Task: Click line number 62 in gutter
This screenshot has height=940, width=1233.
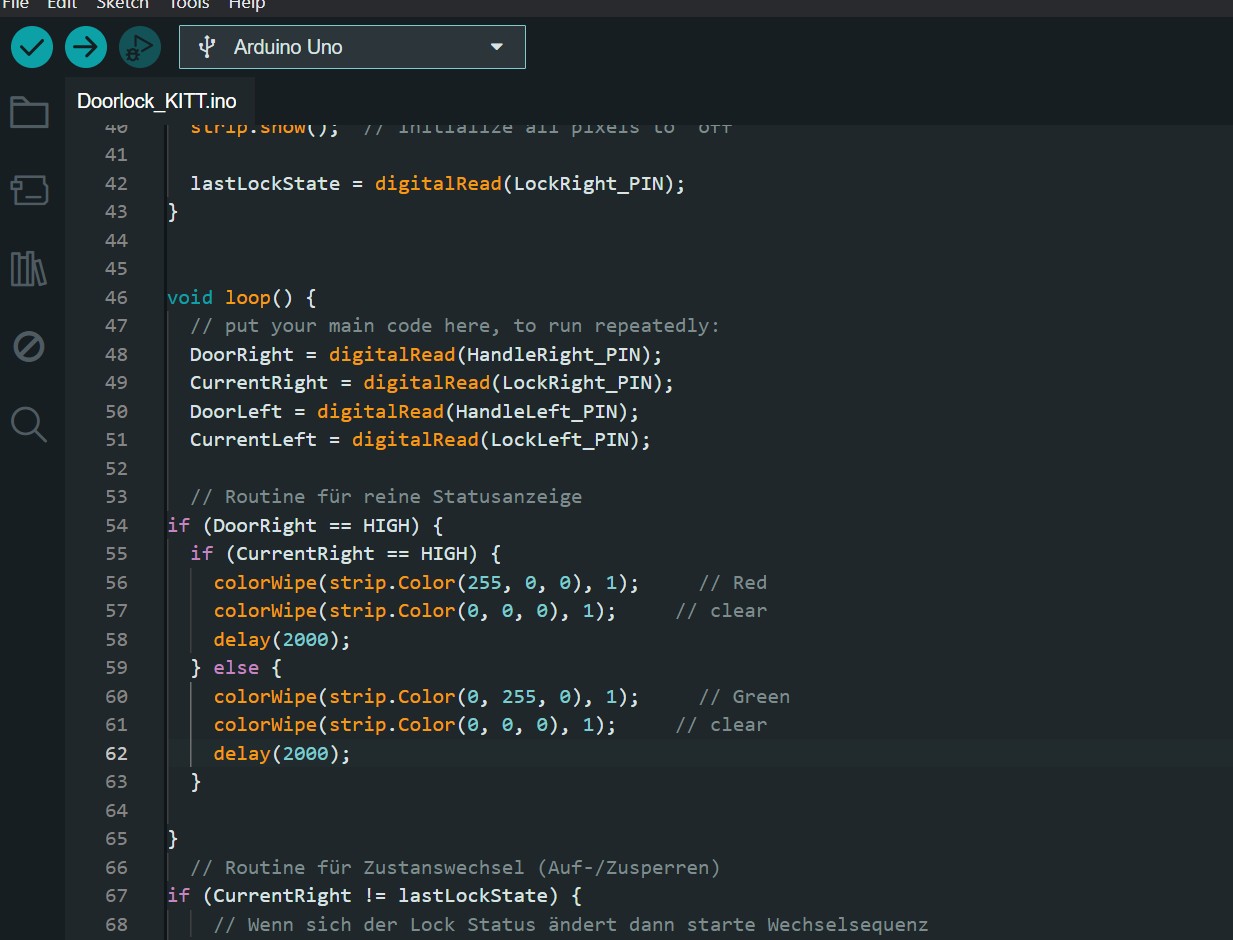Action: click(116, 753)
